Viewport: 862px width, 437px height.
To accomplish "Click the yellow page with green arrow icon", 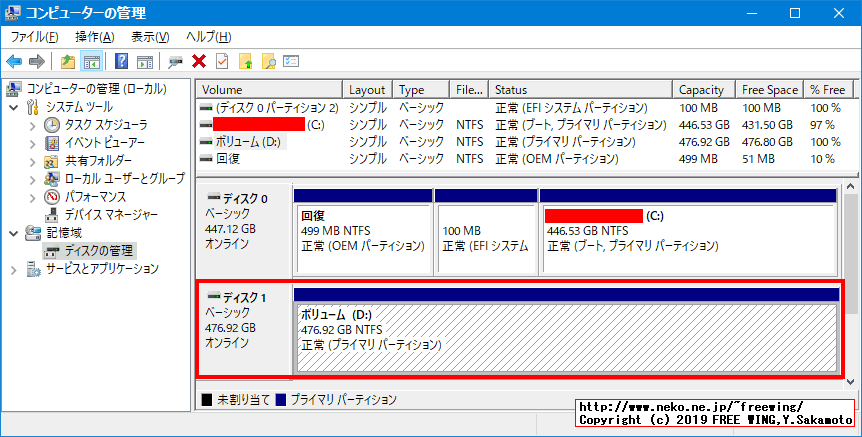I will pos(246,61).
